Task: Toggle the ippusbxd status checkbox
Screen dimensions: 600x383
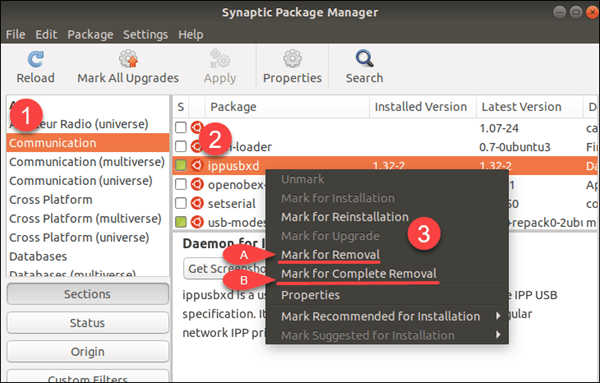Action: (x=181, y=165)
